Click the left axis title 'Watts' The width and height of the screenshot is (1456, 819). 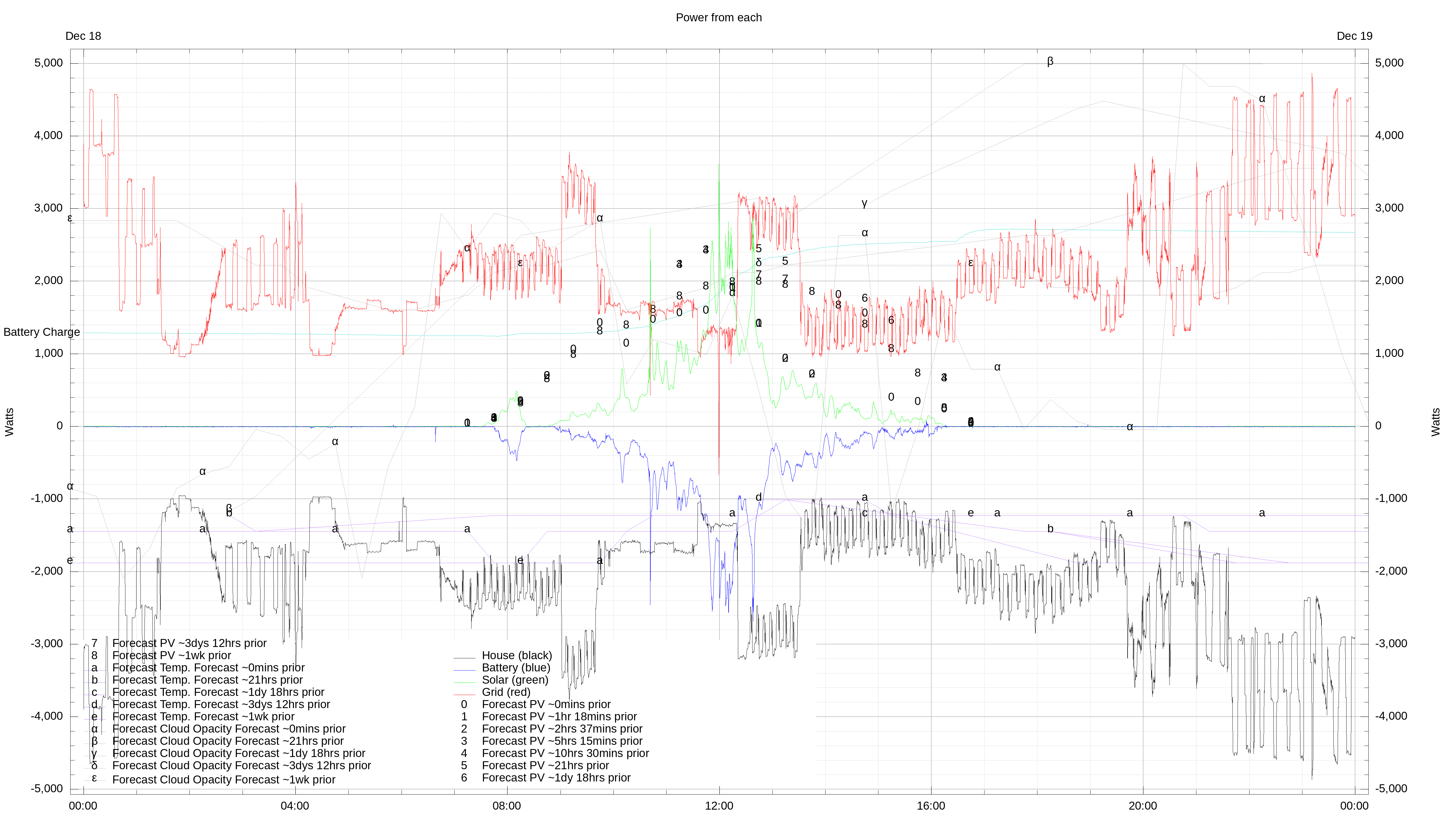pos(9,422)
